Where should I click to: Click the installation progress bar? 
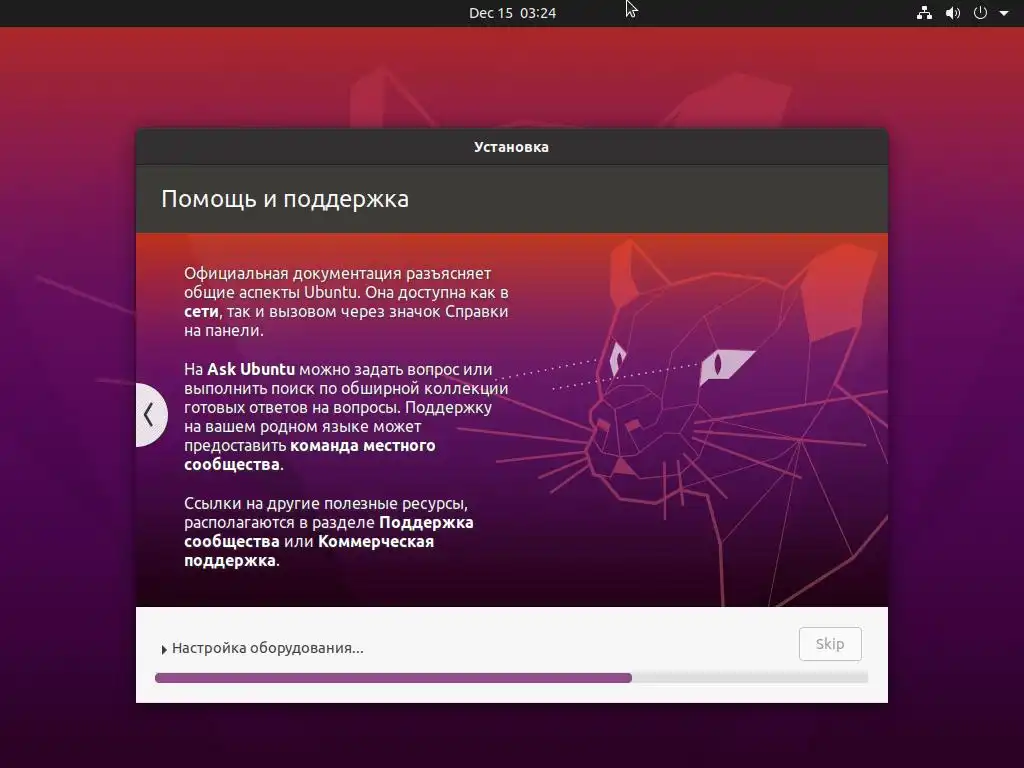pos(511,678)
